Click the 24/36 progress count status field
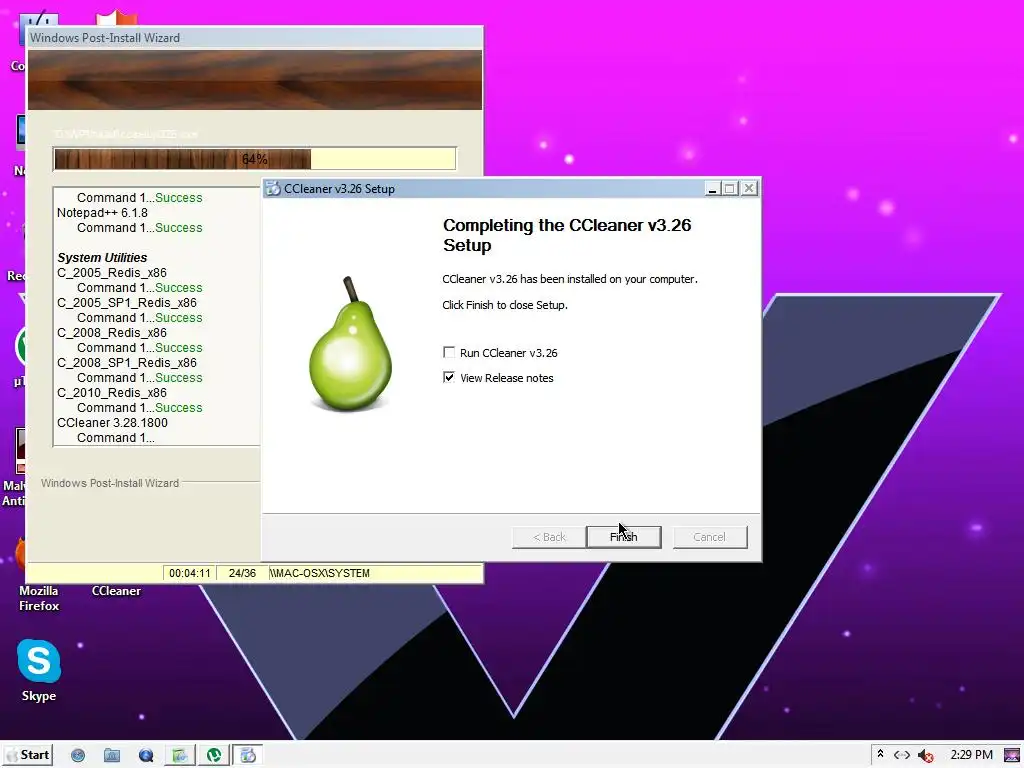 tap(242, 573)
